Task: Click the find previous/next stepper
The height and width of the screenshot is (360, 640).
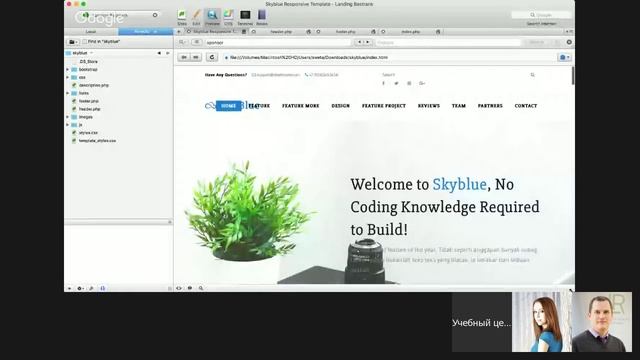Action: [x=363, y=42]
